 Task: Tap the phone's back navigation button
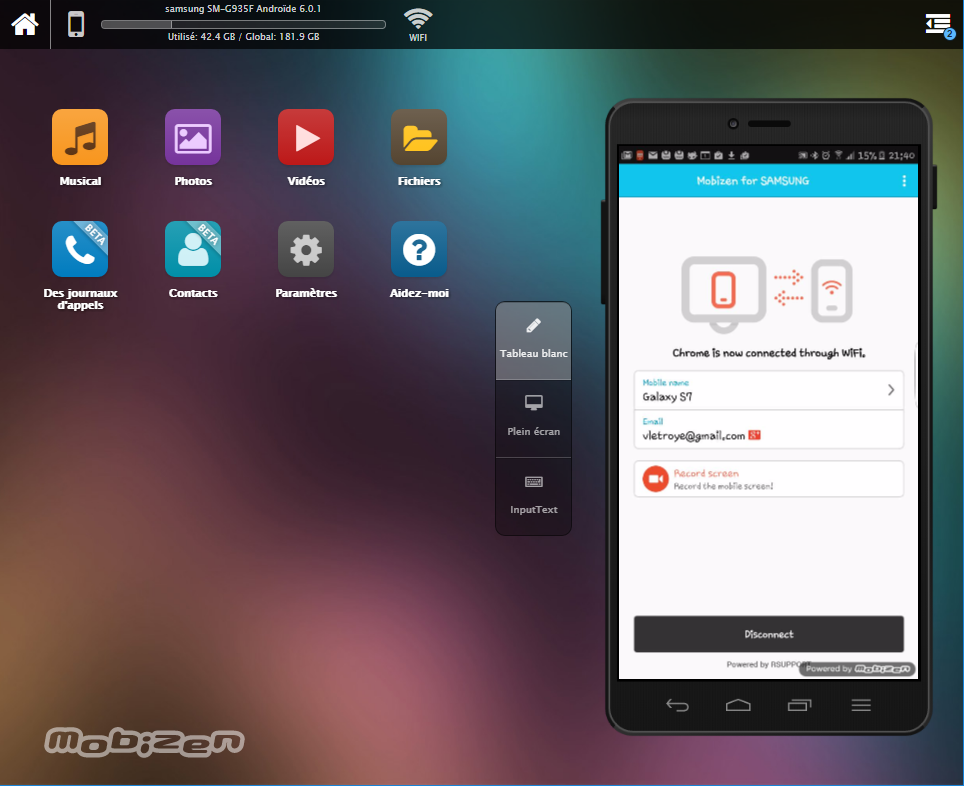point(677,705)
